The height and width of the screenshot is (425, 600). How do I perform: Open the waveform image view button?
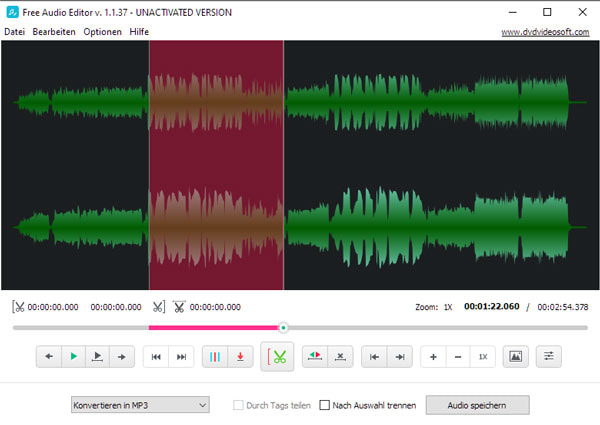tap(515, 356)
